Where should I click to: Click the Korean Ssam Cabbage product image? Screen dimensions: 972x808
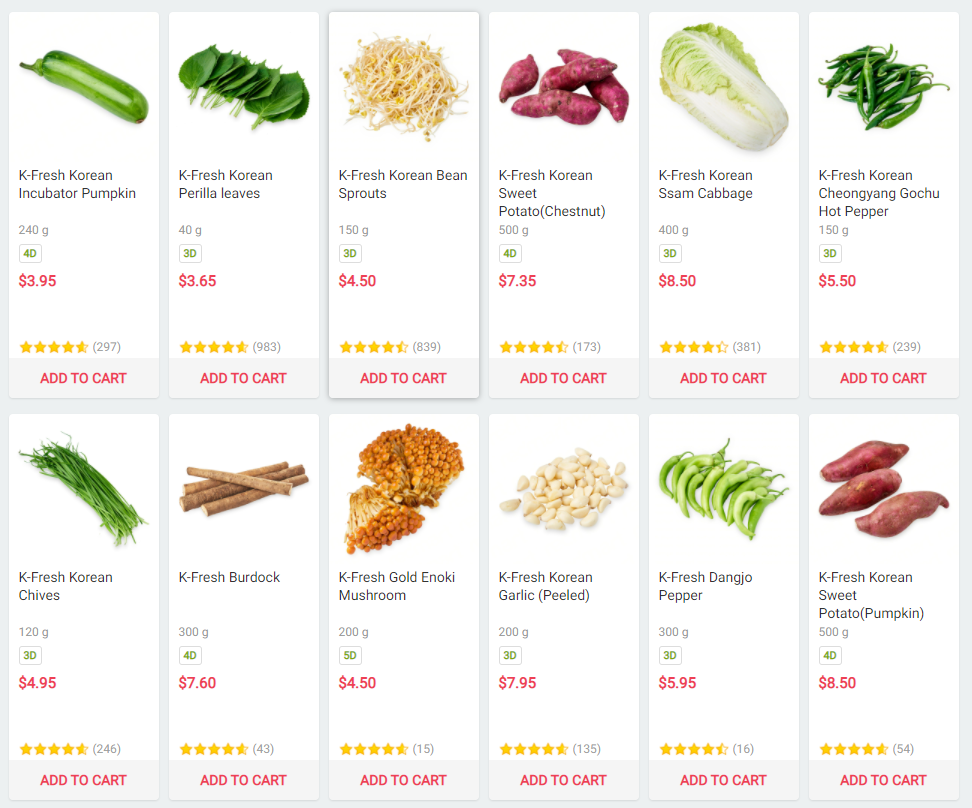pyautogui.click(x=723, y=86)
